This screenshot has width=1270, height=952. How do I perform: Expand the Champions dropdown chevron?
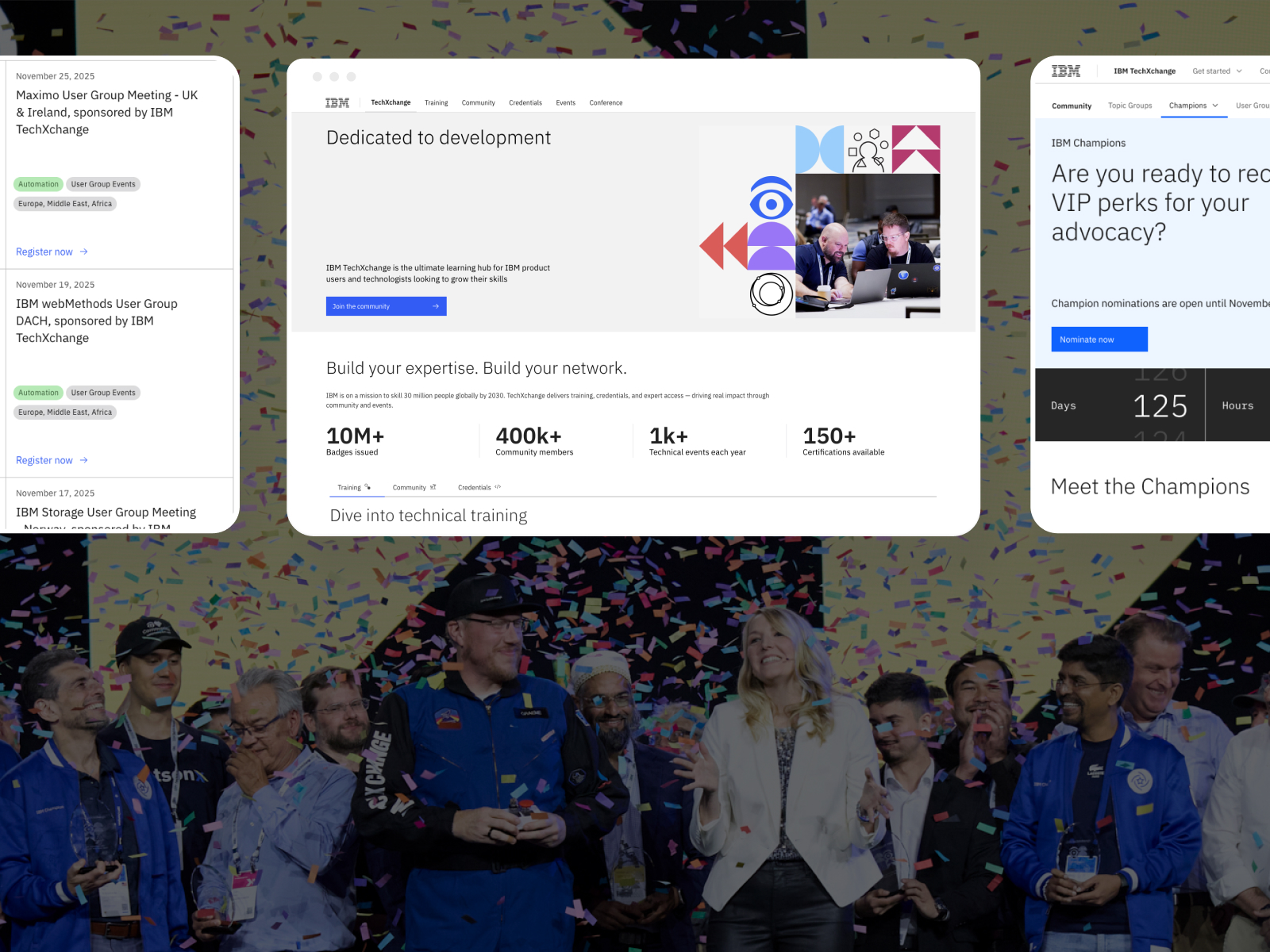click(1215, 106)
